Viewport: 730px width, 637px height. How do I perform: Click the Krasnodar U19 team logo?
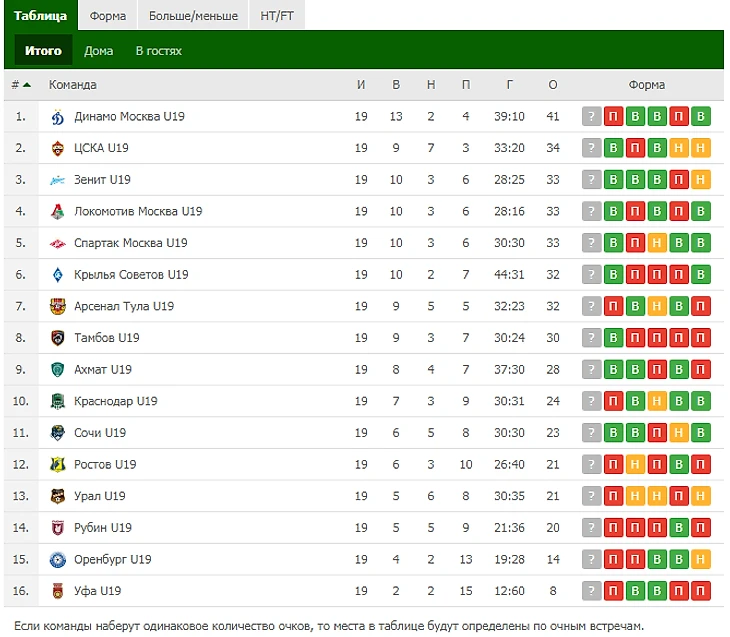[x=58, y=401]
